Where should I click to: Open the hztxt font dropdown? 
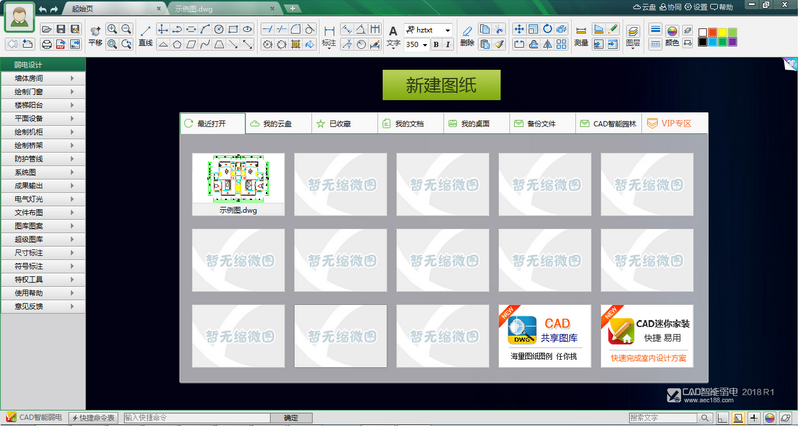tap(428, 29)
